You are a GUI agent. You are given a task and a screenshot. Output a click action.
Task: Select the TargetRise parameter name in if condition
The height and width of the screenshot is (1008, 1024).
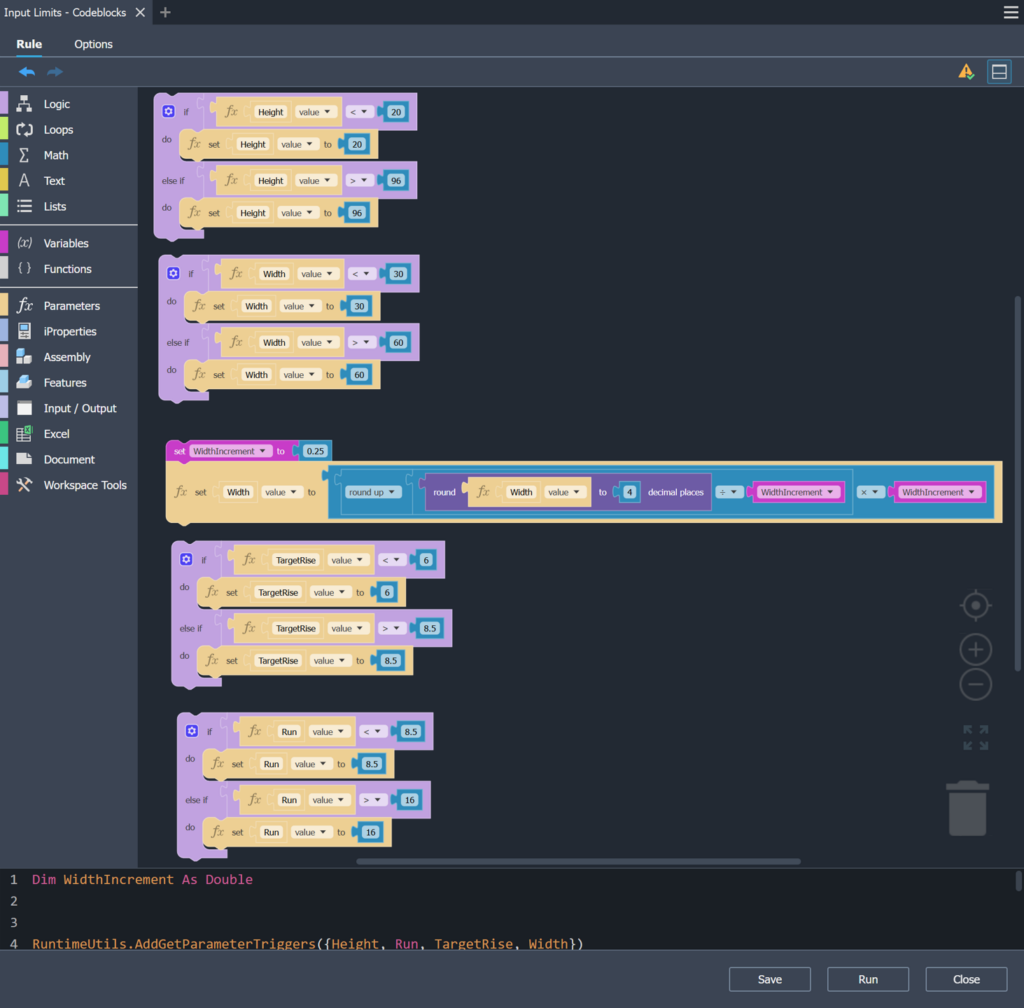[296, 559]
